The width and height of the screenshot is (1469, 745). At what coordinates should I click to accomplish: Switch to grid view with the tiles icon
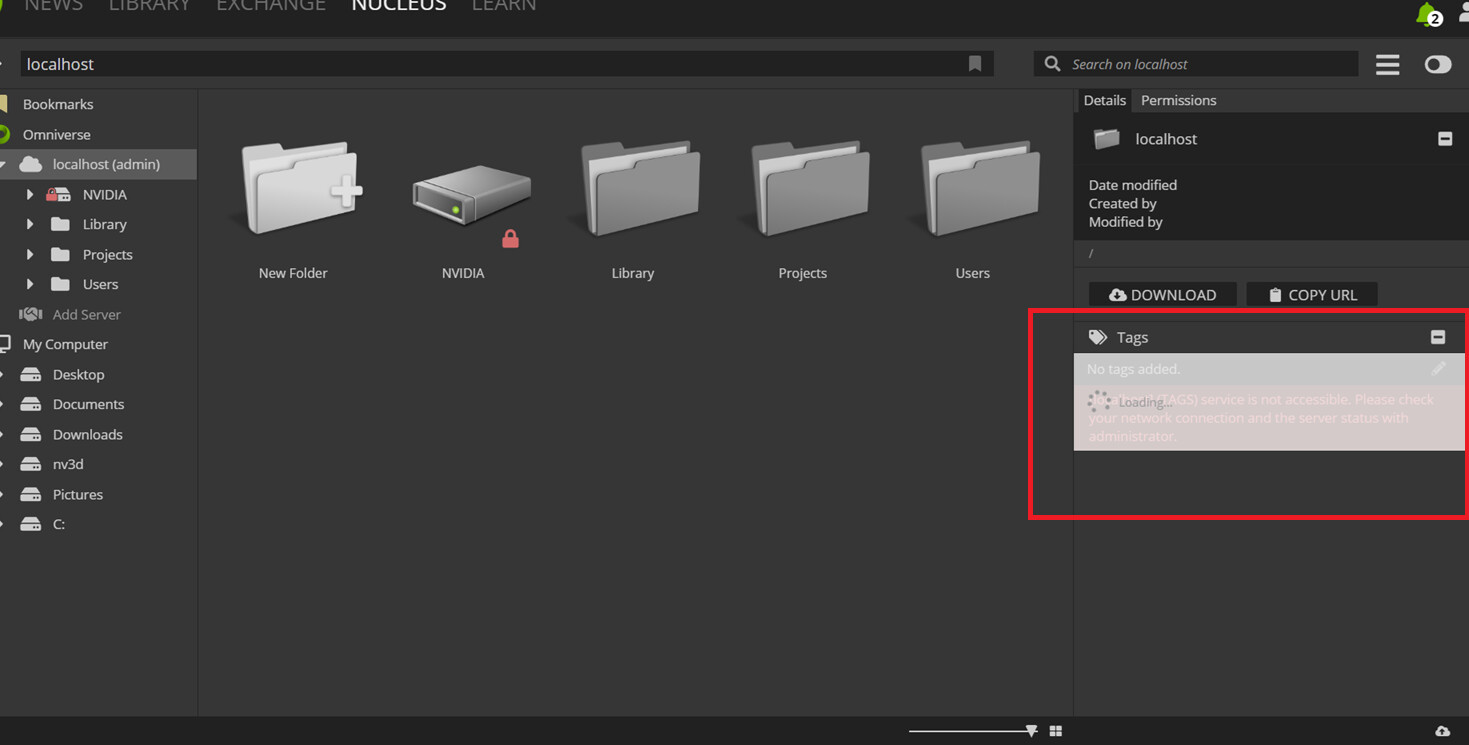click(1055, 730)
